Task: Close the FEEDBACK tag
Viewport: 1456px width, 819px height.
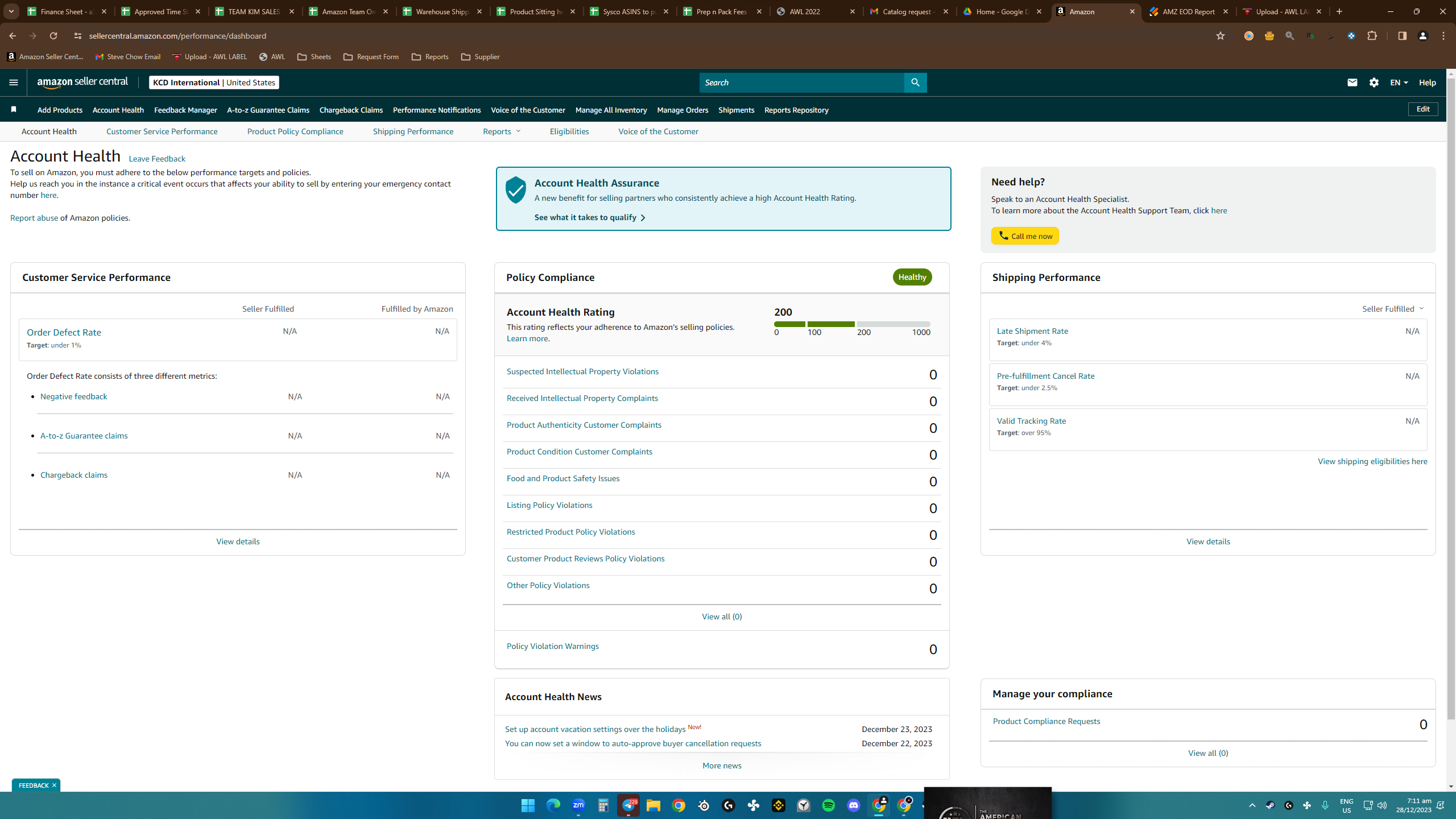Action: tap(54, 785)
